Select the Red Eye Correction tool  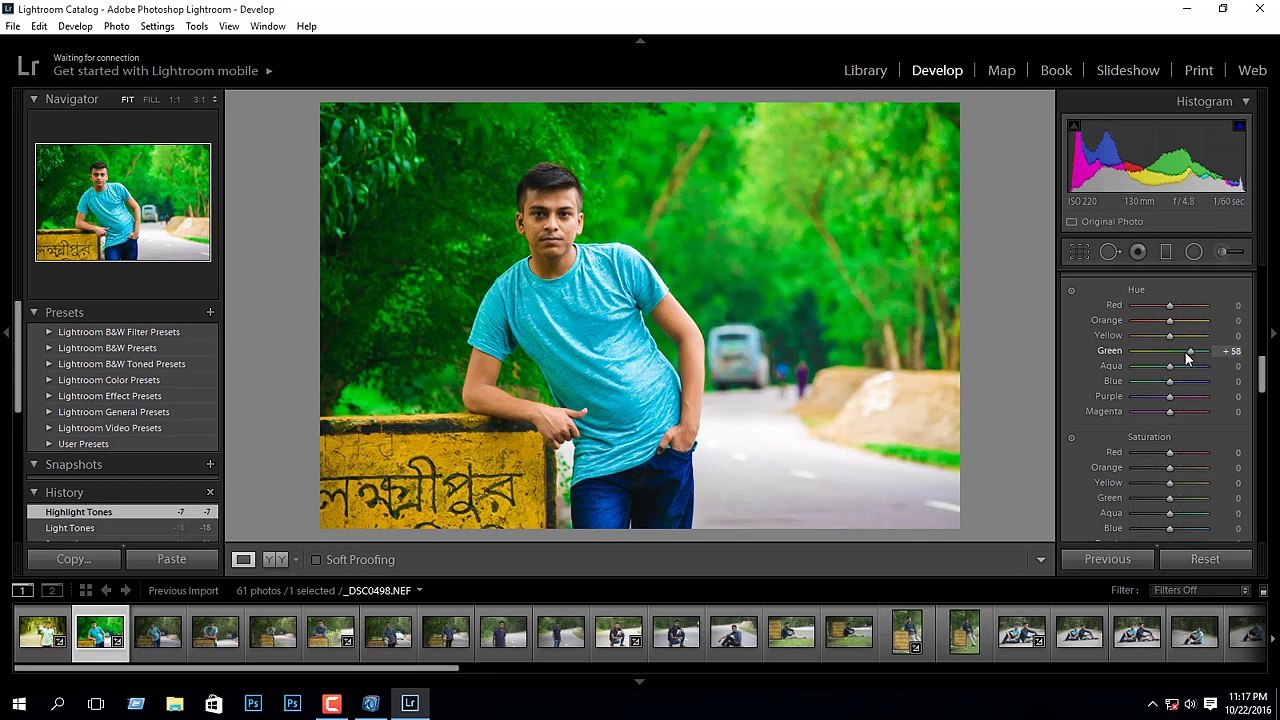[x=1138, y=252]
